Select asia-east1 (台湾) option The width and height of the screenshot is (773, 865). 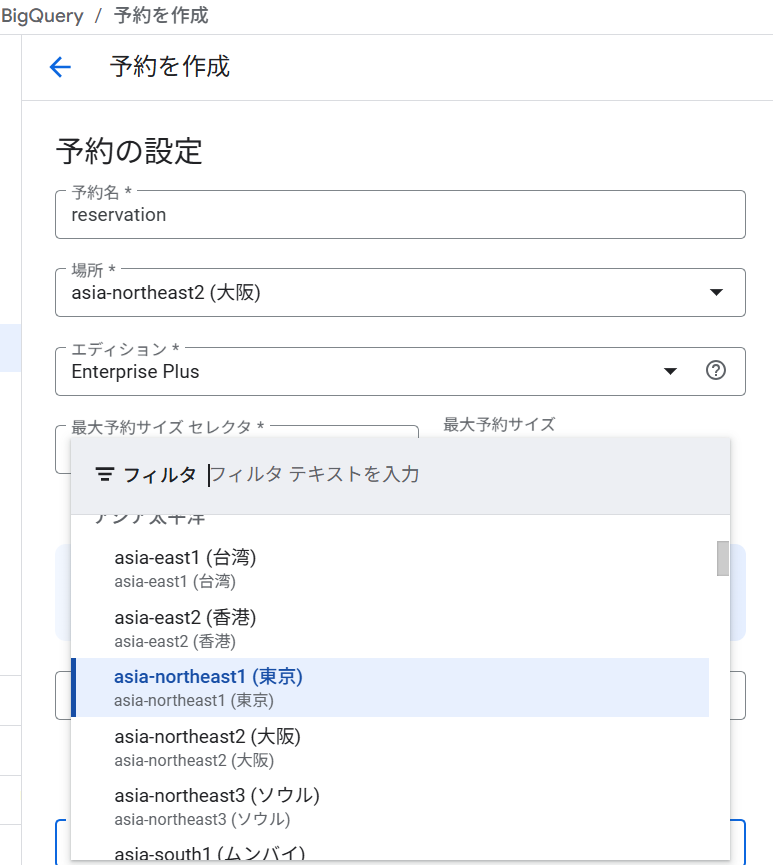click(390, 569)
